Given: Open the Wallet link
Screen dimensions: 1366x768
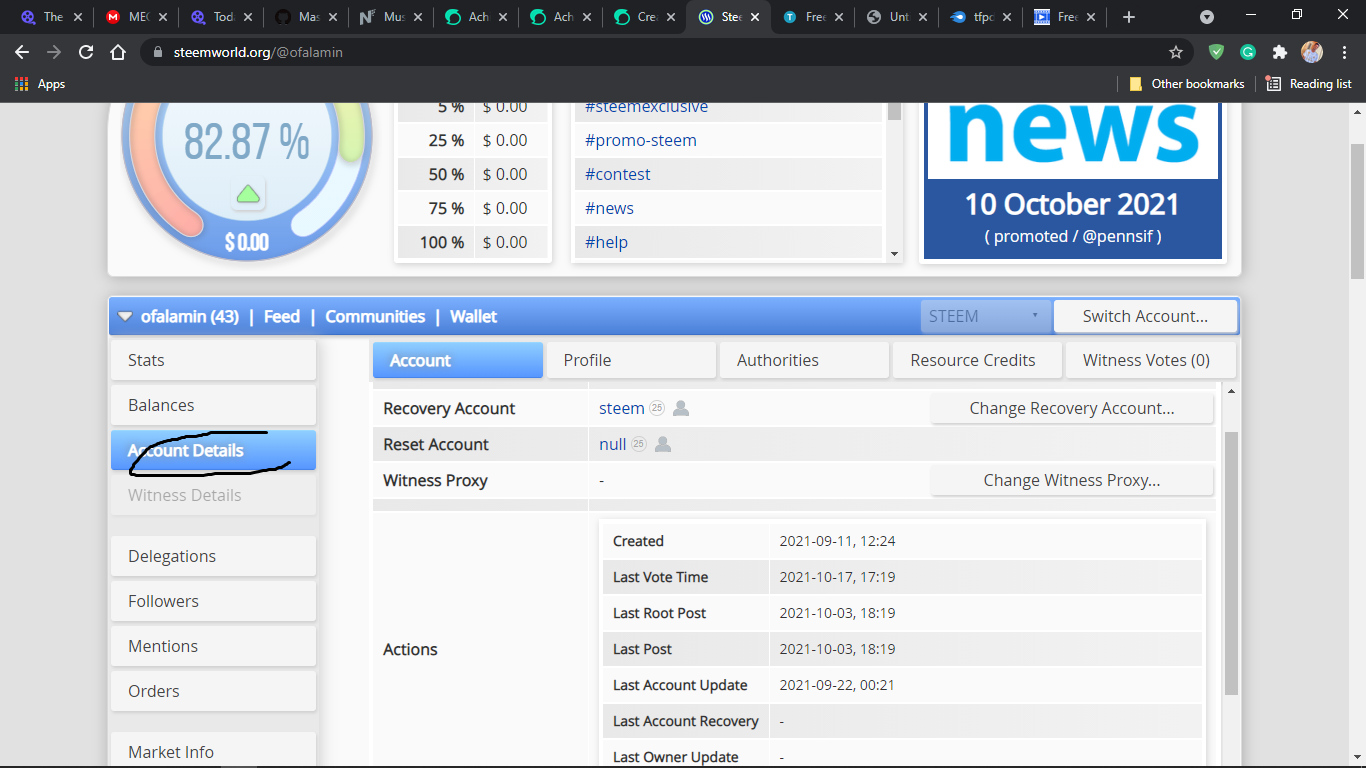Looking at the screenshot, I should pyautogui.click(x=474, y=316).
